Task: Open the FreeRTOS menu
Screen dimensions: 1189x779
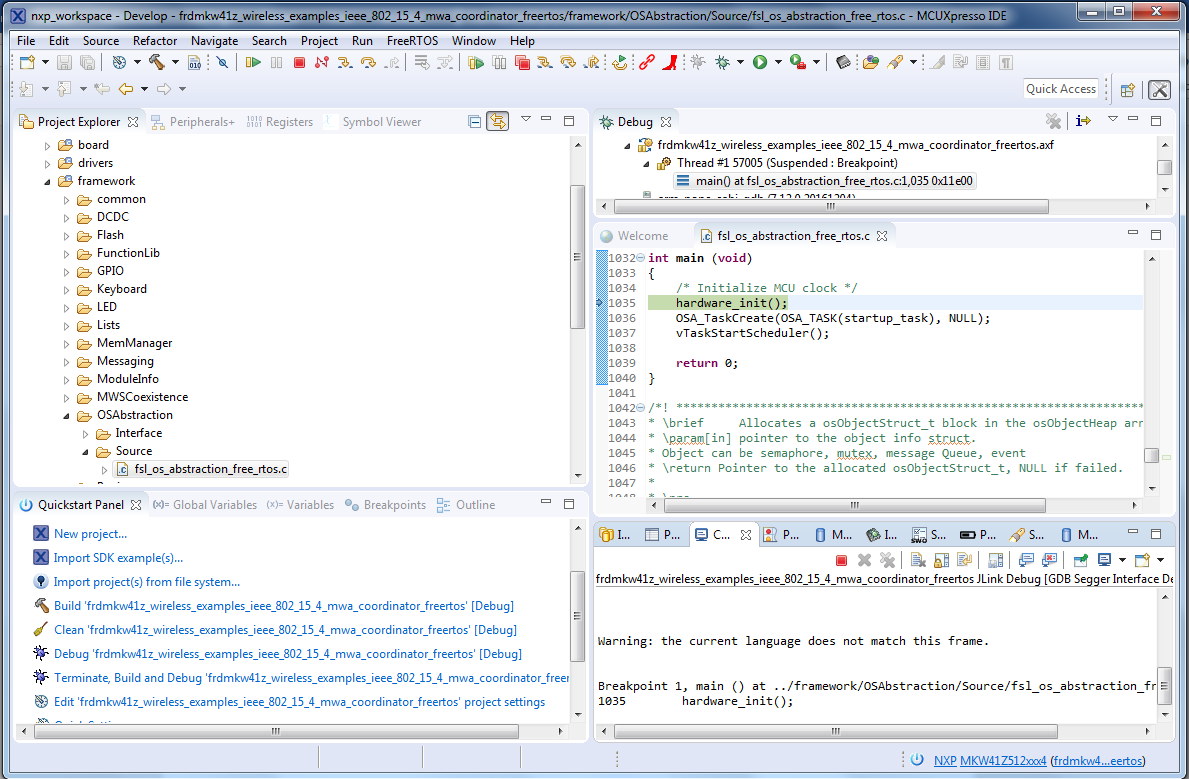Action: [412, 41]
